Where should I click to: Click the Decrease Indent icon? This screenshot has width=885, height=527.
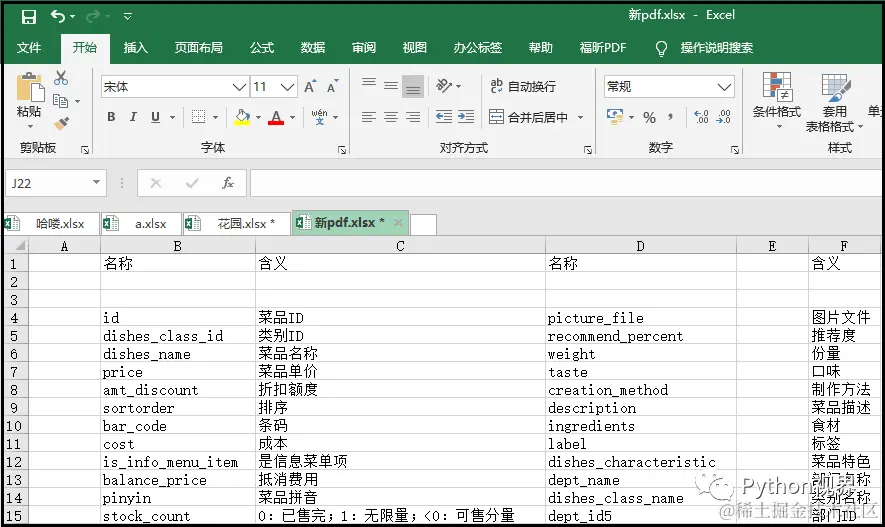[x=444, y=117]
